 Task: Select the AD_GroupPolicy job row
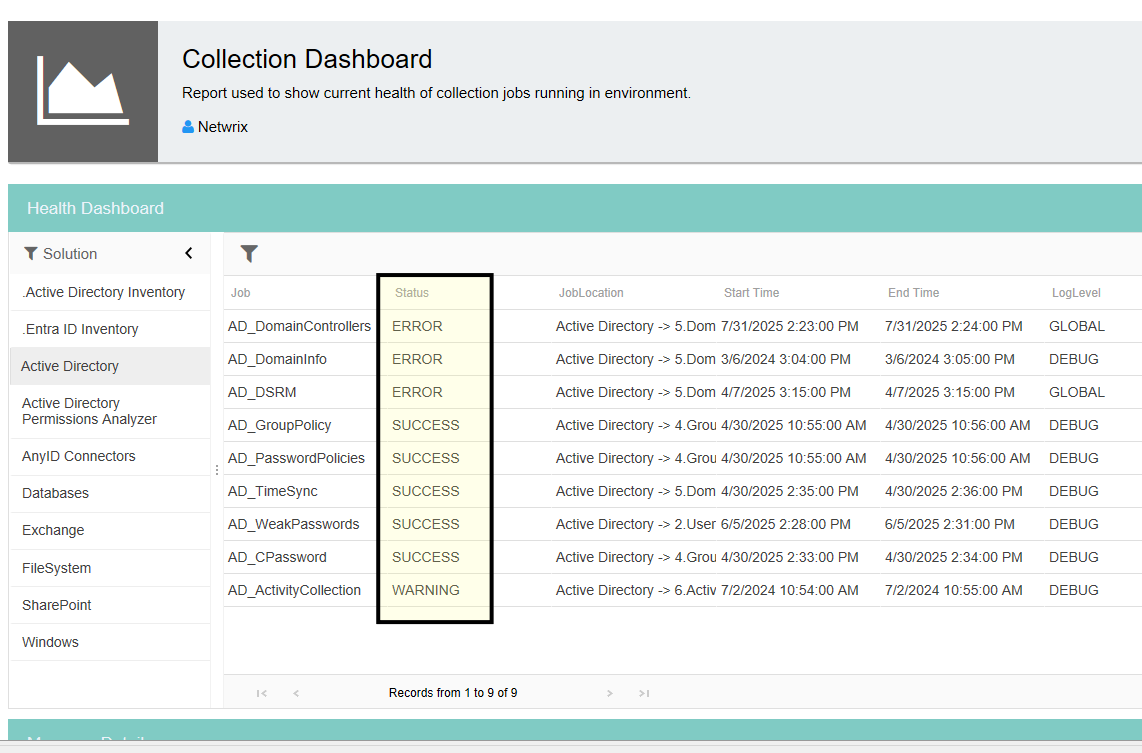point(682,425)
